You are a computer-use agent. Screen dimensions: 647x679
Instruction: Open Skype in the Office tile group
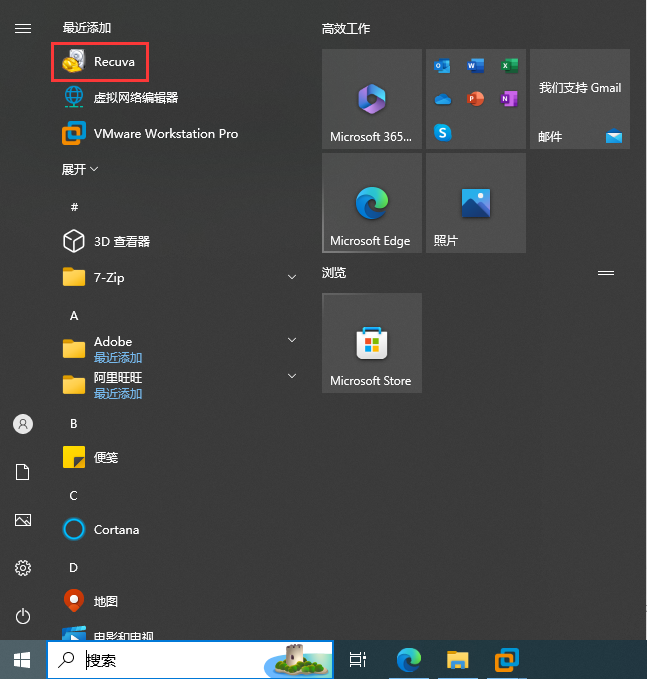click(443, 133)
